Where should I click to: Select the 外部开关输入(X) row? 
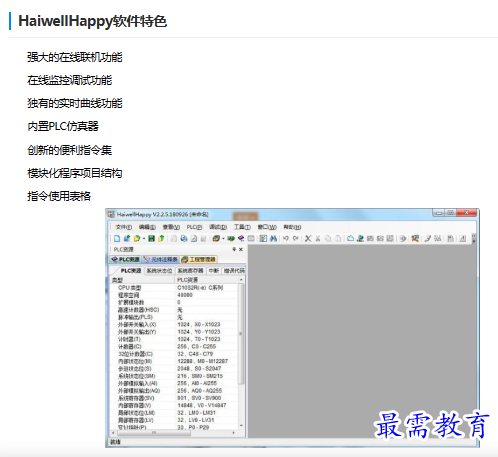[174, 324]
